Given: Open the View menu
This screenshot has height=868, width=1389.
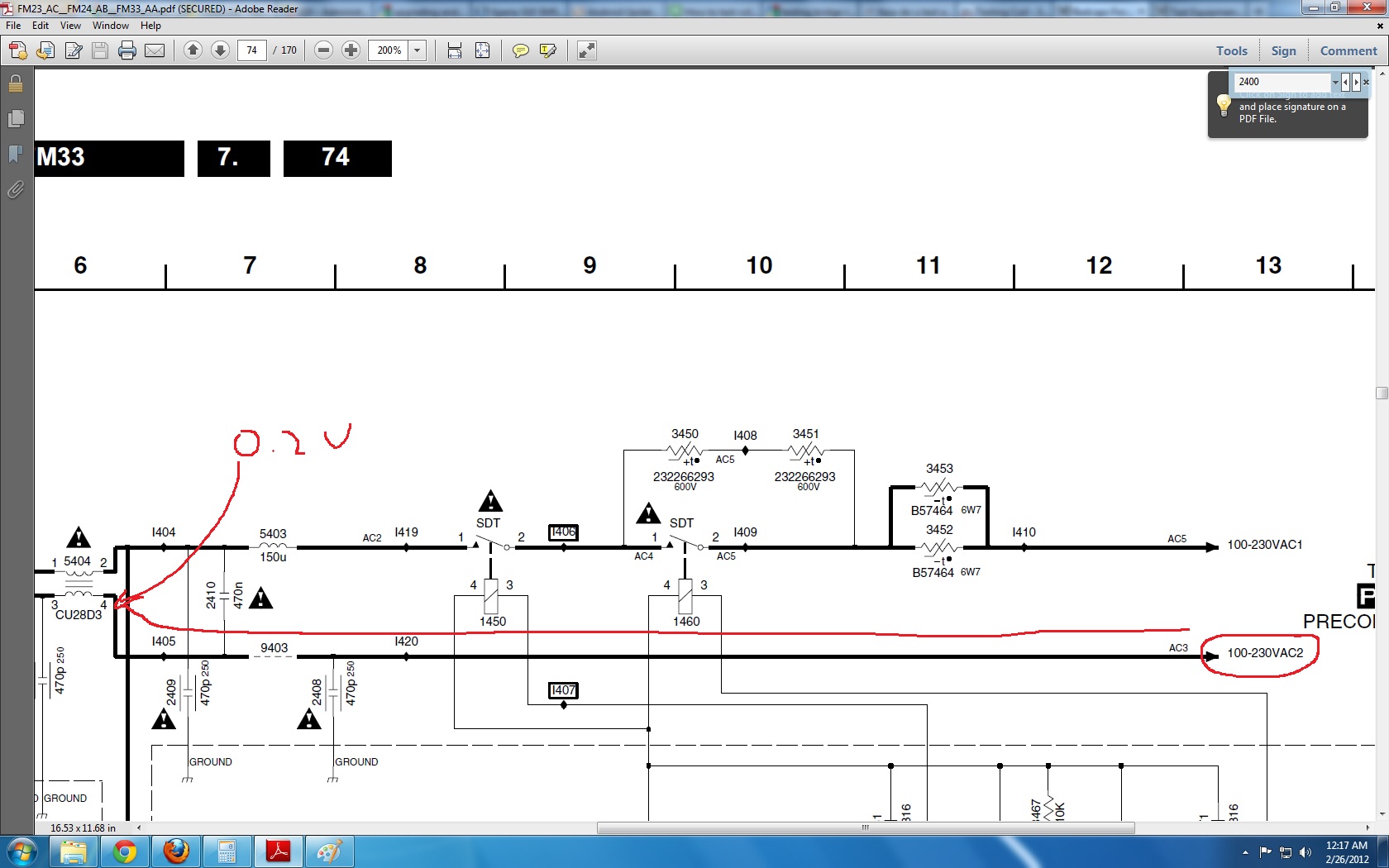Looking at the screenshot, I should pyautogui.click(x=70, y=26).
